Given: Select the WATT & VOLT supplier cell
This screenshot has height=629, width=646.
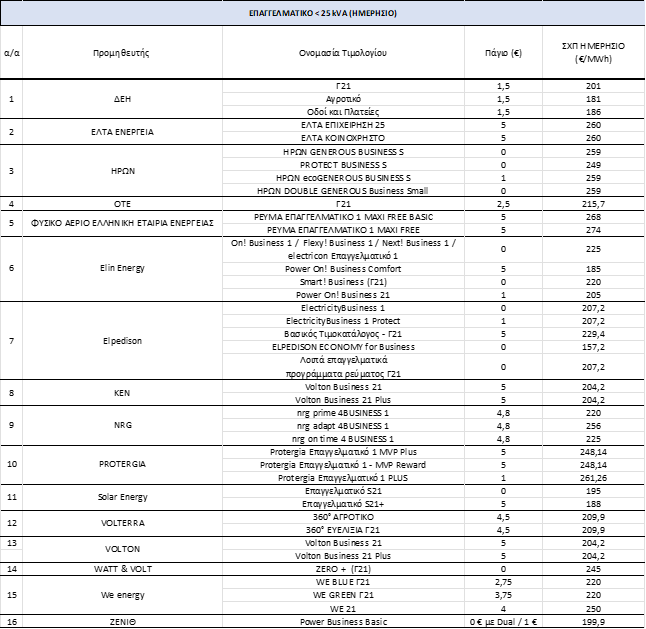Looking at the screenshot, I should pyautogui.click(x=123, y=569).
